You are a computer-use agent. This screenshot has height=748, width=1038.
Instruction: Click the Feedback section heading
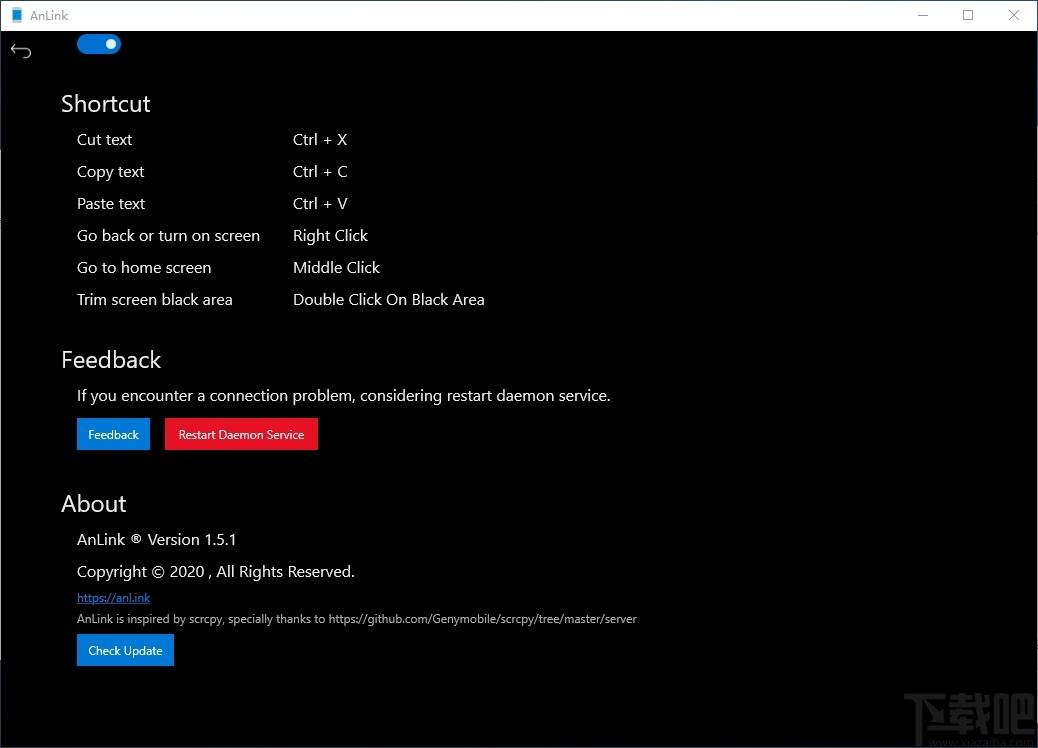[x=111, y=360]
